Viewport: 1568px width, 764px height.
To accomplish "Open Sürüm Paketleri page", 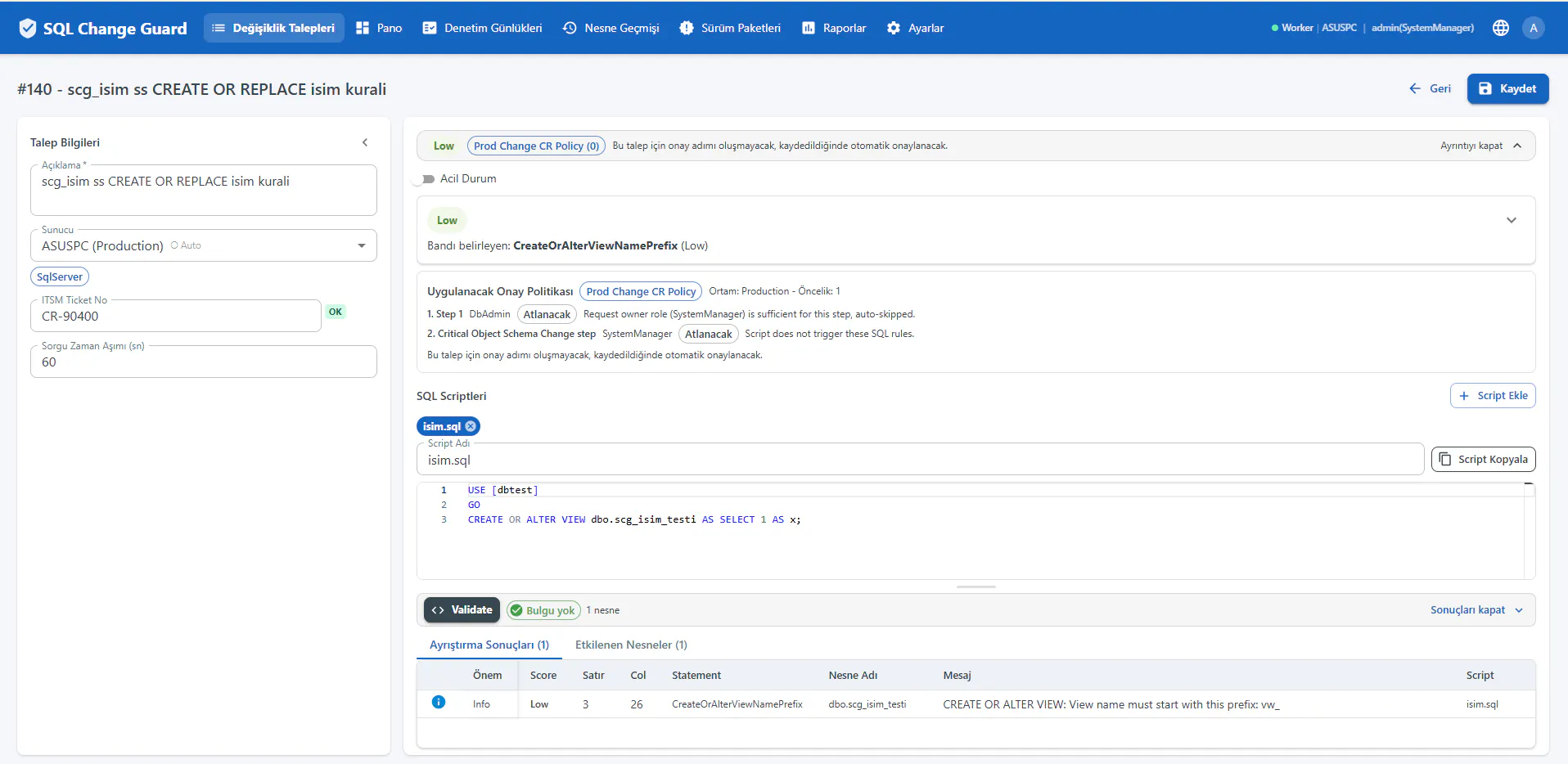I will click(730, 28).
